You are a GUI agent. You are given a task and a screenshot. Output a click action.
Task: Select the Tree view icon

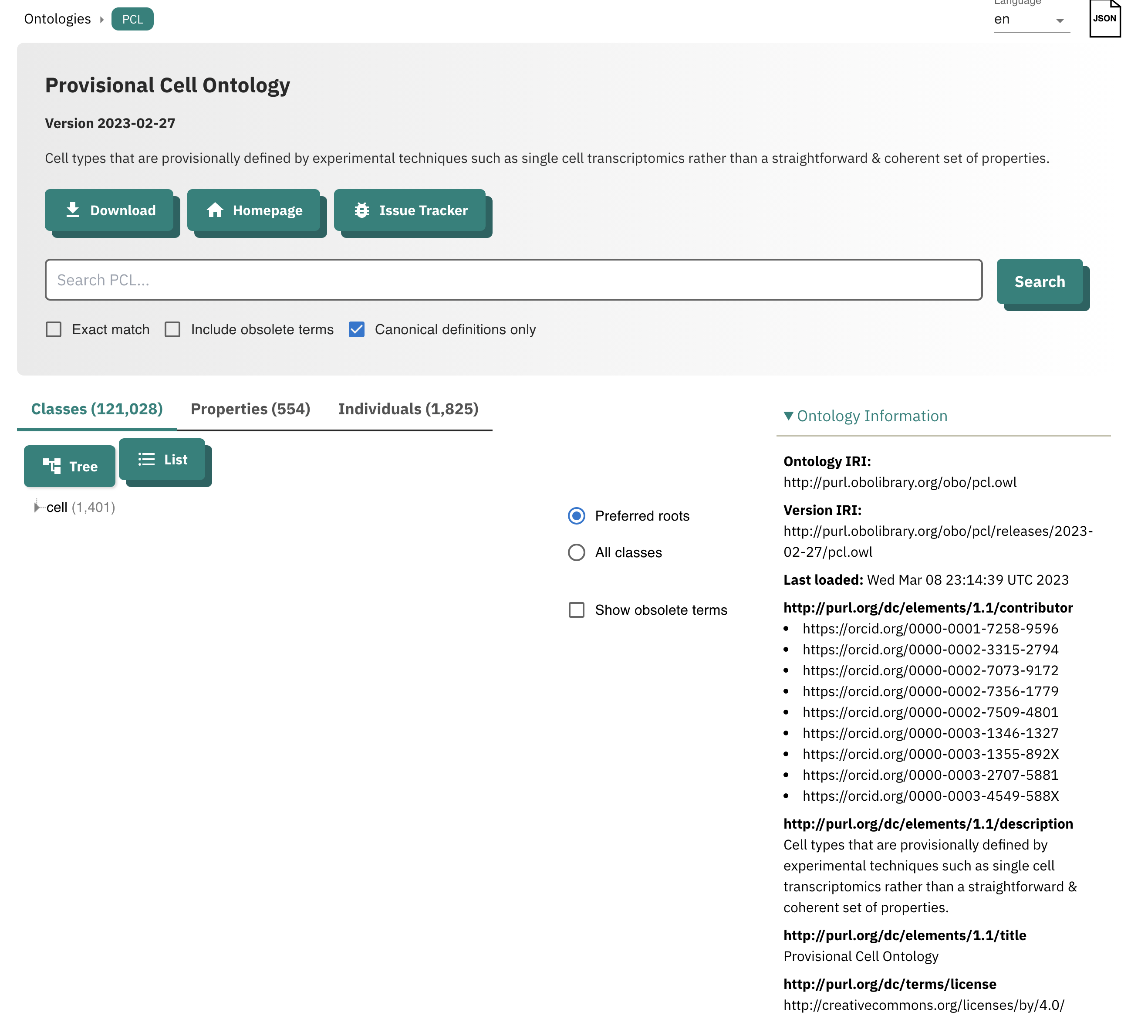pyautogui.click(x=52, y=466)
